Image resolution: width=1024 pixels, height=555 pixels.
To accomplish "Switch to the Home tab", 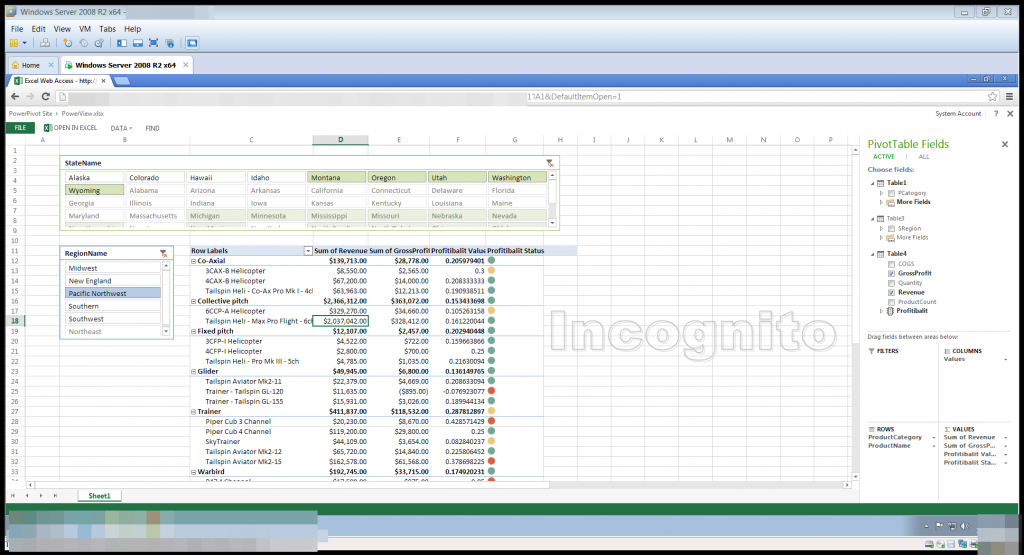I will click(31, 65).
